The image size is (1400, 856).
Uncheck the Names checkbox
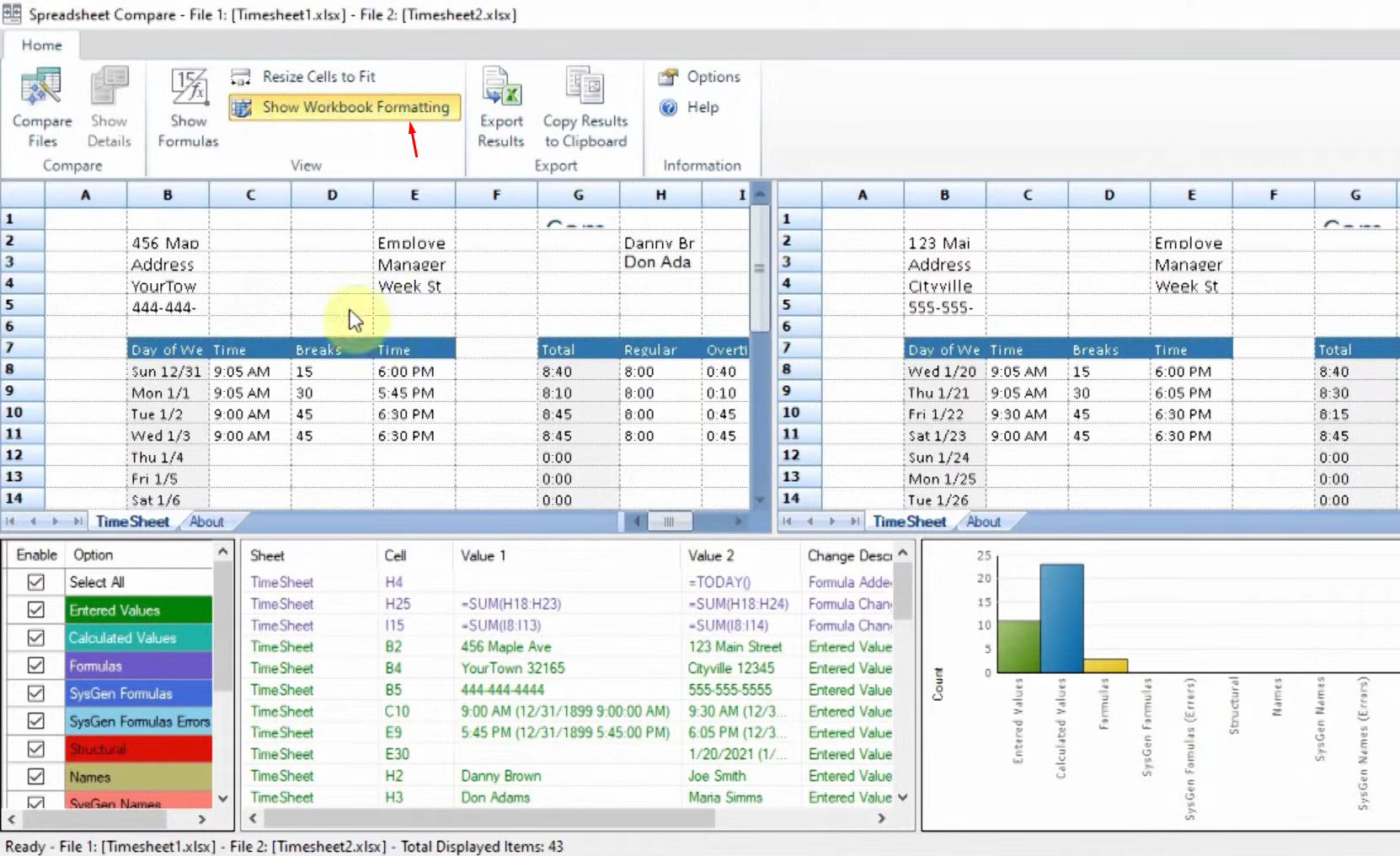[x=35, y=777]
